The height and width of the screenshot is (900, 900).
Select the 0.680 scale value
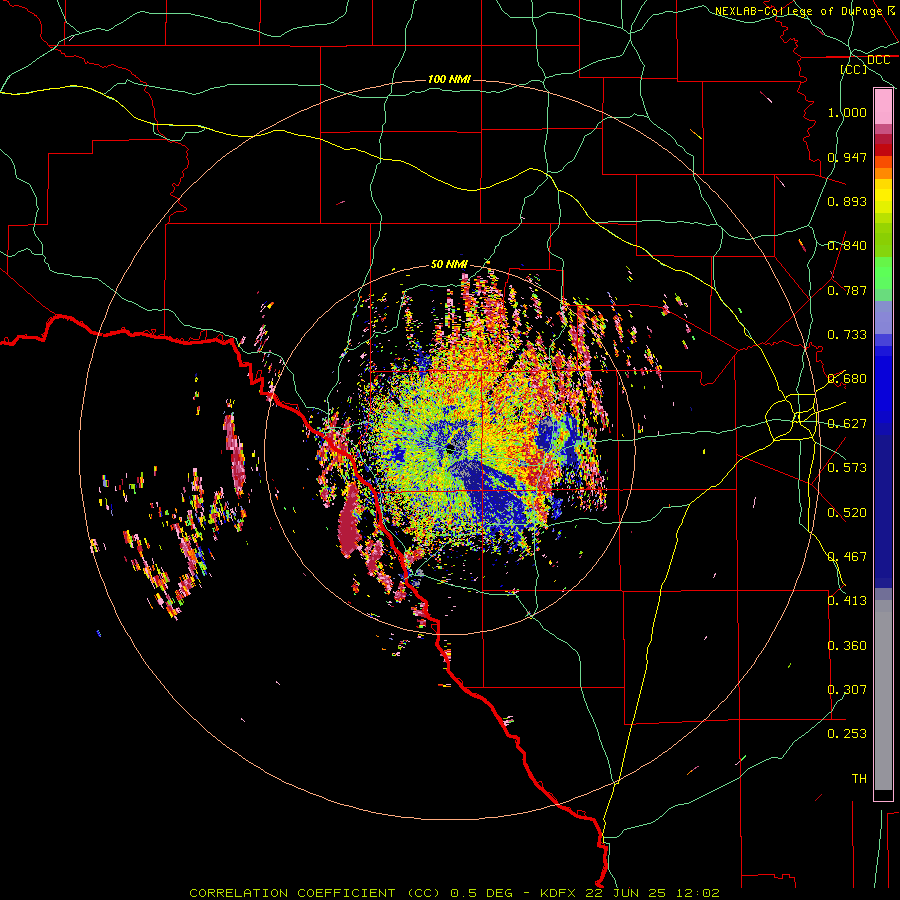(x=847, y=379)
